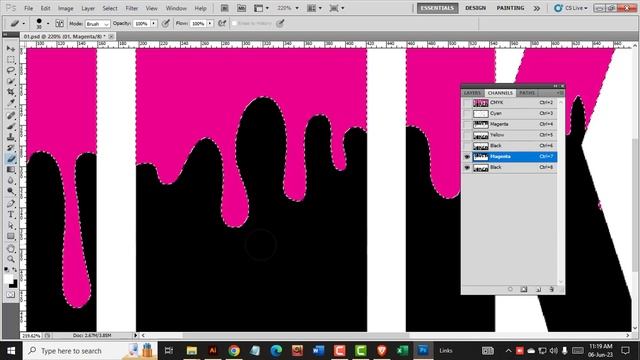Show the Ctrl+4 Magenta channel
The height and width of the screenshot is (360, 640).
pyautogui.click(x=467, y=124)
